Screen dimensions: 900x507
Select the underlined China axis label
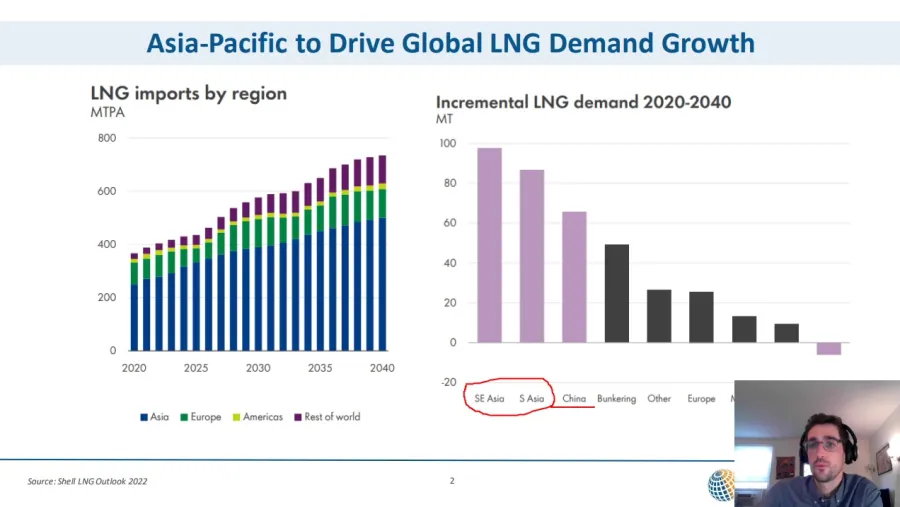click(574, 399)
